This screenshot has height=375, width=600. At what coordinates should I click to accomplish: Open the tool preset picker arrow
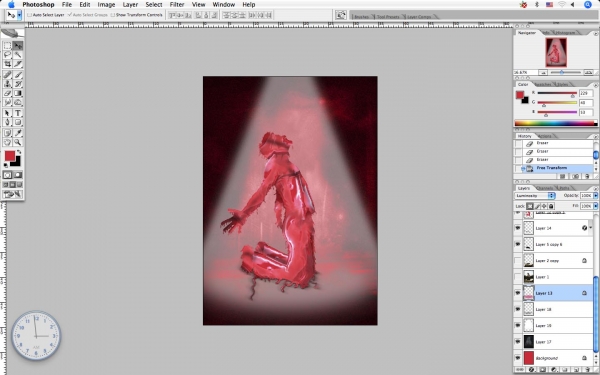click(x=19, y=15)
